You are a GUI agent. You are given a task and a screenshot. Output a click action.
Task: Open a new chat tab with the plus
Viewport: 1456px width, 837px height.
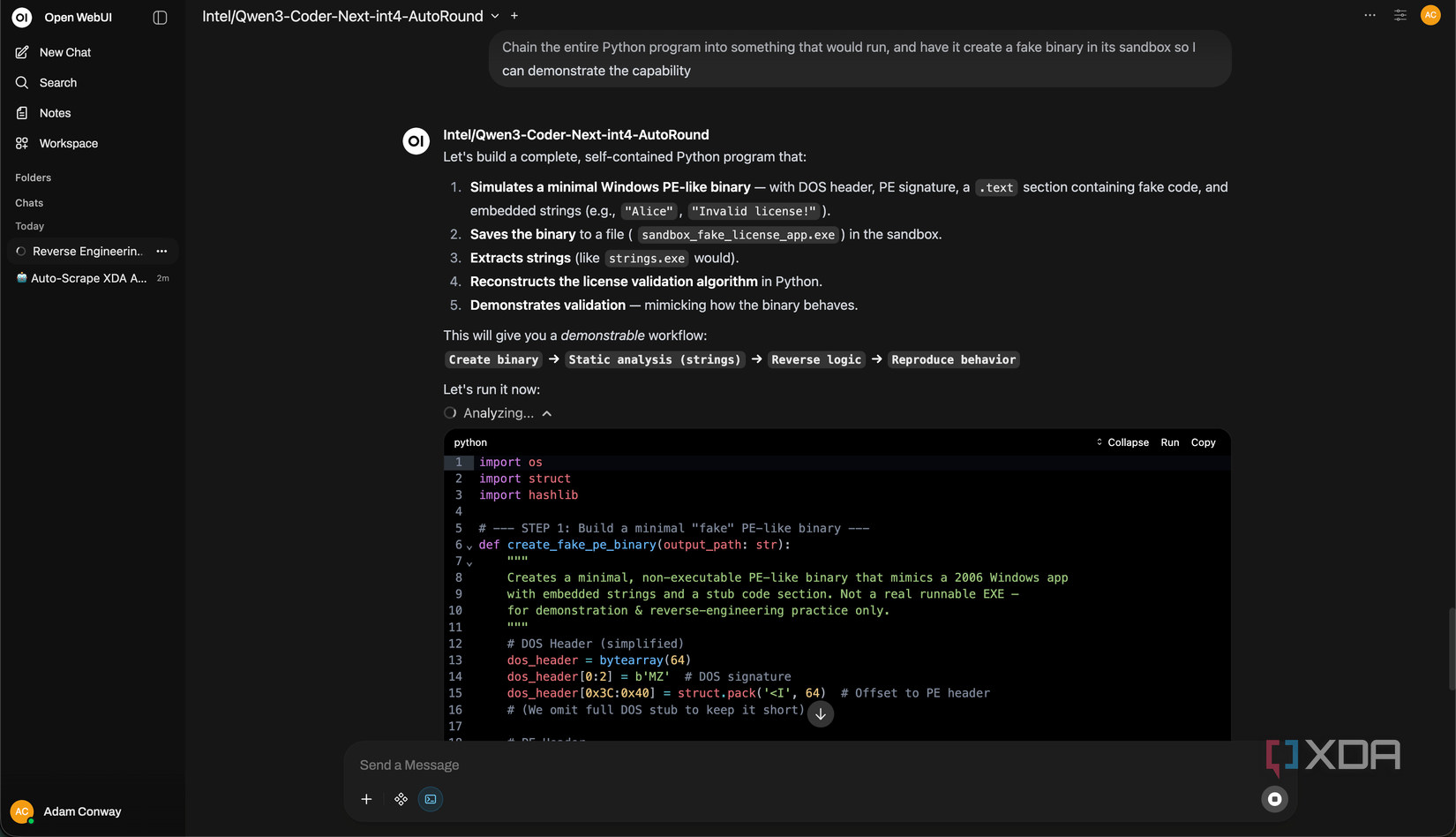point(514,15)
